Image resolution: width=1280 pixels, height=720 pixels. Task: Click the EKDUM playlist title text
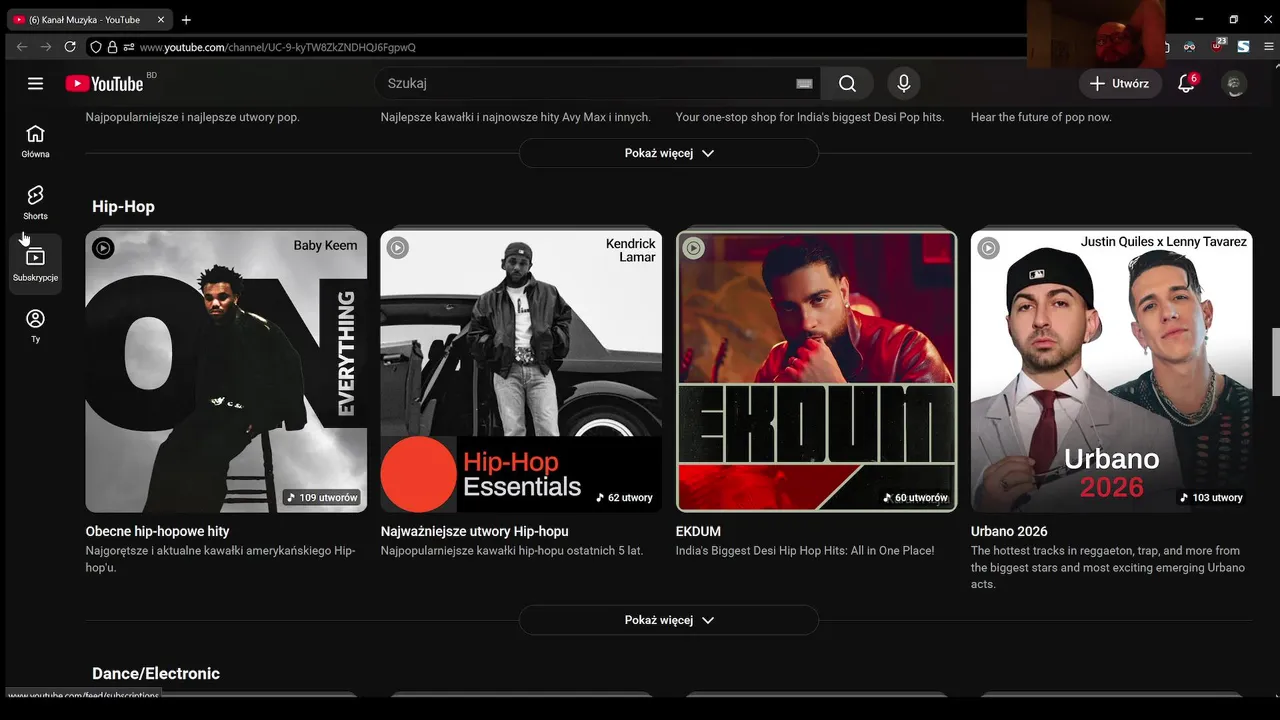click(698, 531)
